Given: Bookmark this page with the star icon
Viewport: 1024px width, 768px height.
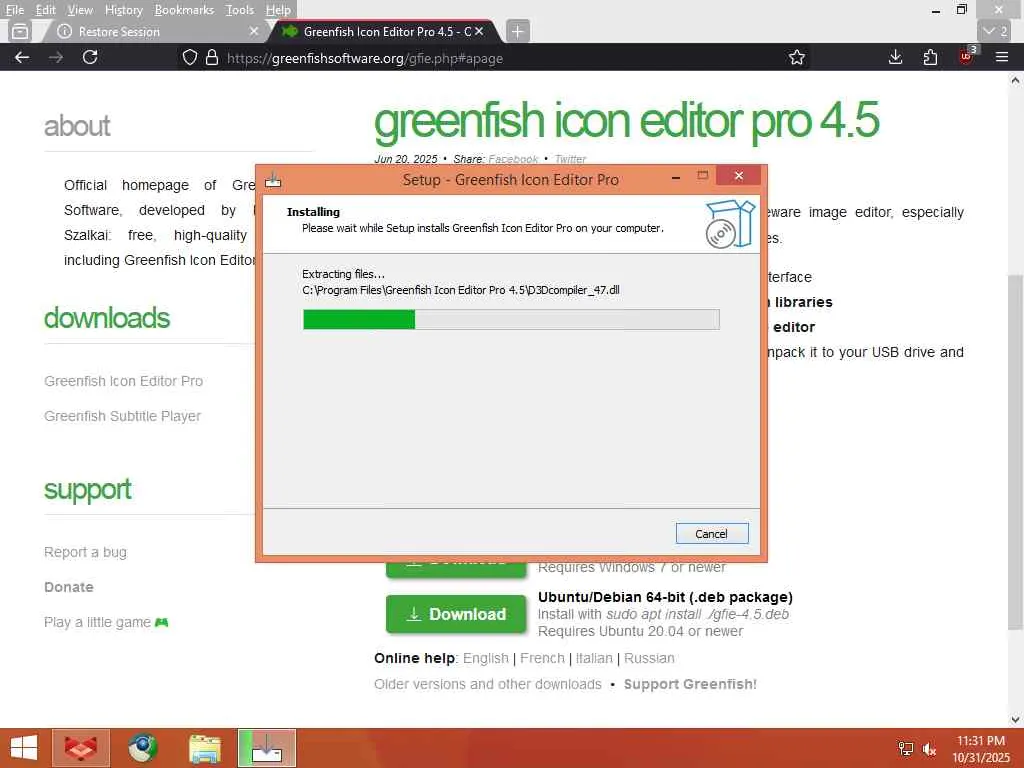Looking at the screenshot, I should [x=797, y=57].
